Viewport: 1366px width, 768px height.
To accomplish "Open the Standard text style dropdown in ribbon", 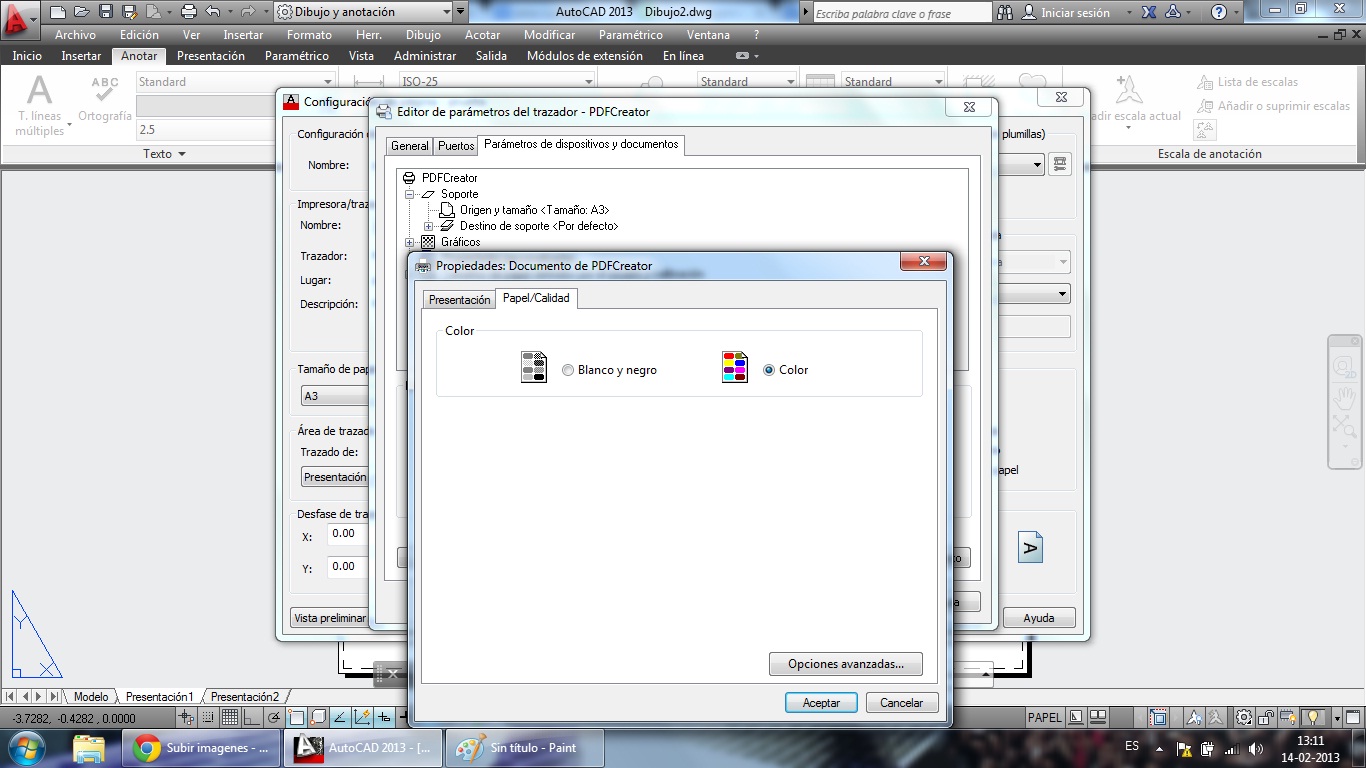I will [327, 82].
